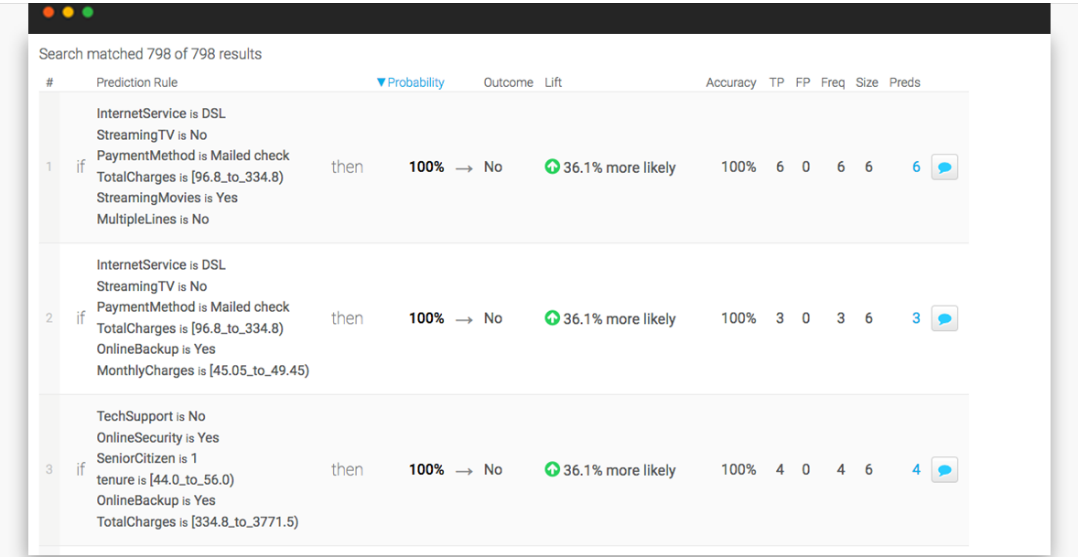Open comment bubble for rule 1
This screenshot has width=1078, height=557.
(944, 168)
